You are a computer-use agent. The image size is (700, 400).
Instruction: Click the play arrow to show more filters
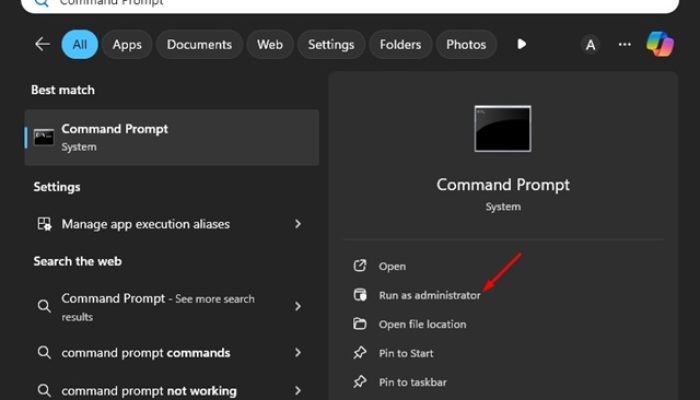click(x=521, y=44)
